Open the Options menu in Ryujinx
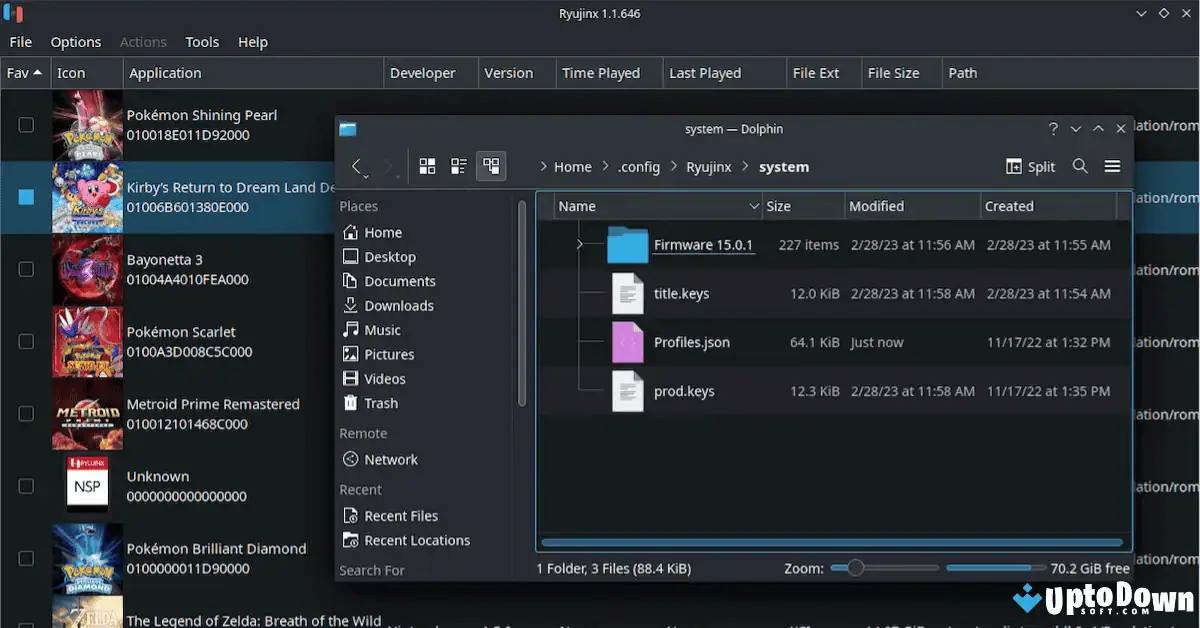Screen dimensions: 1200x628 [x=76, y=42]
